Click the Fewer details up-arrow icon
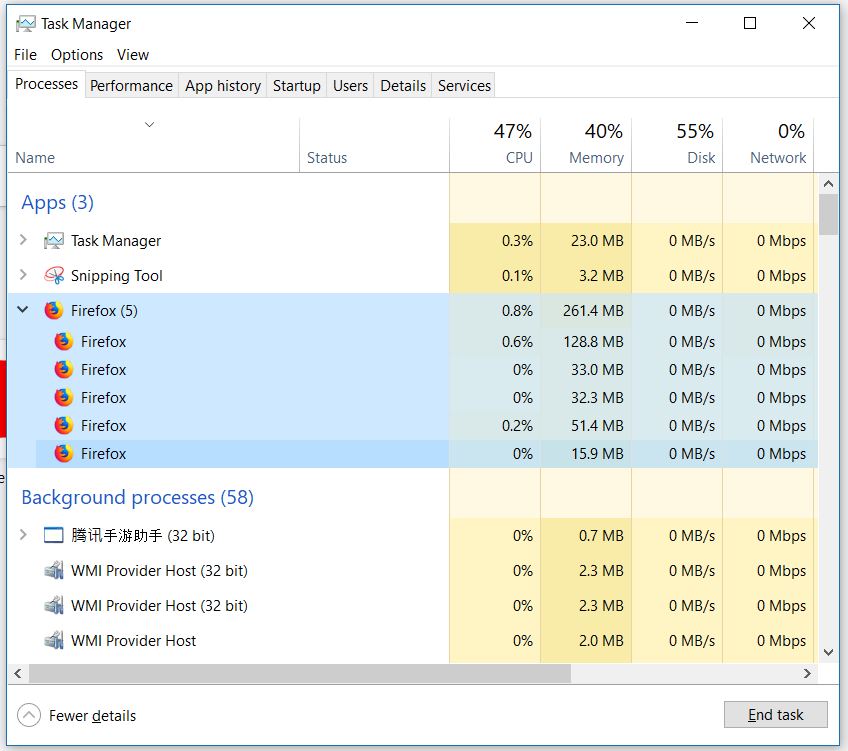The width and height of the screenshot is (848, 751). click(29, 715)
